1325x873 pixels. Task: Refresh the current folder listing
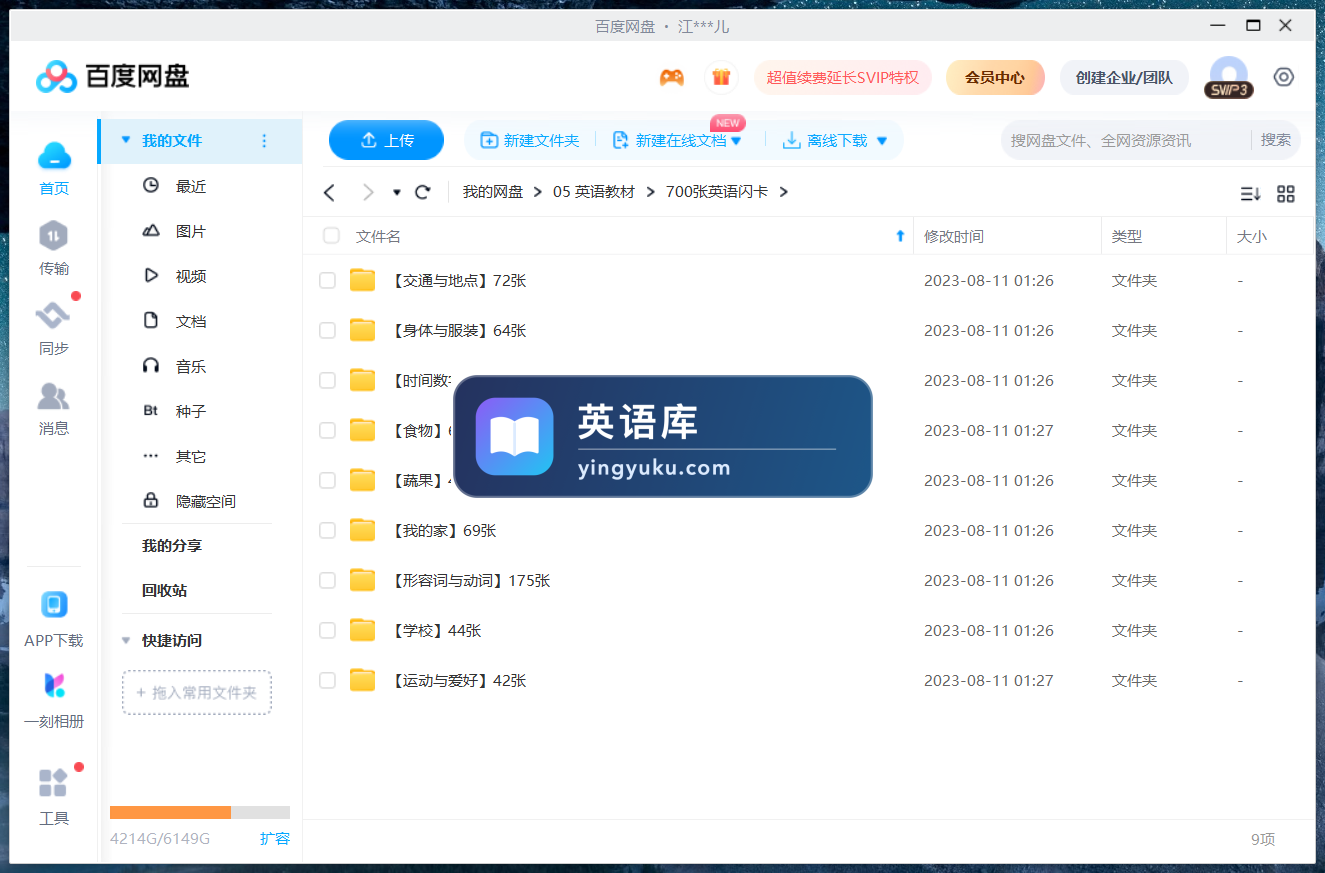423,192
